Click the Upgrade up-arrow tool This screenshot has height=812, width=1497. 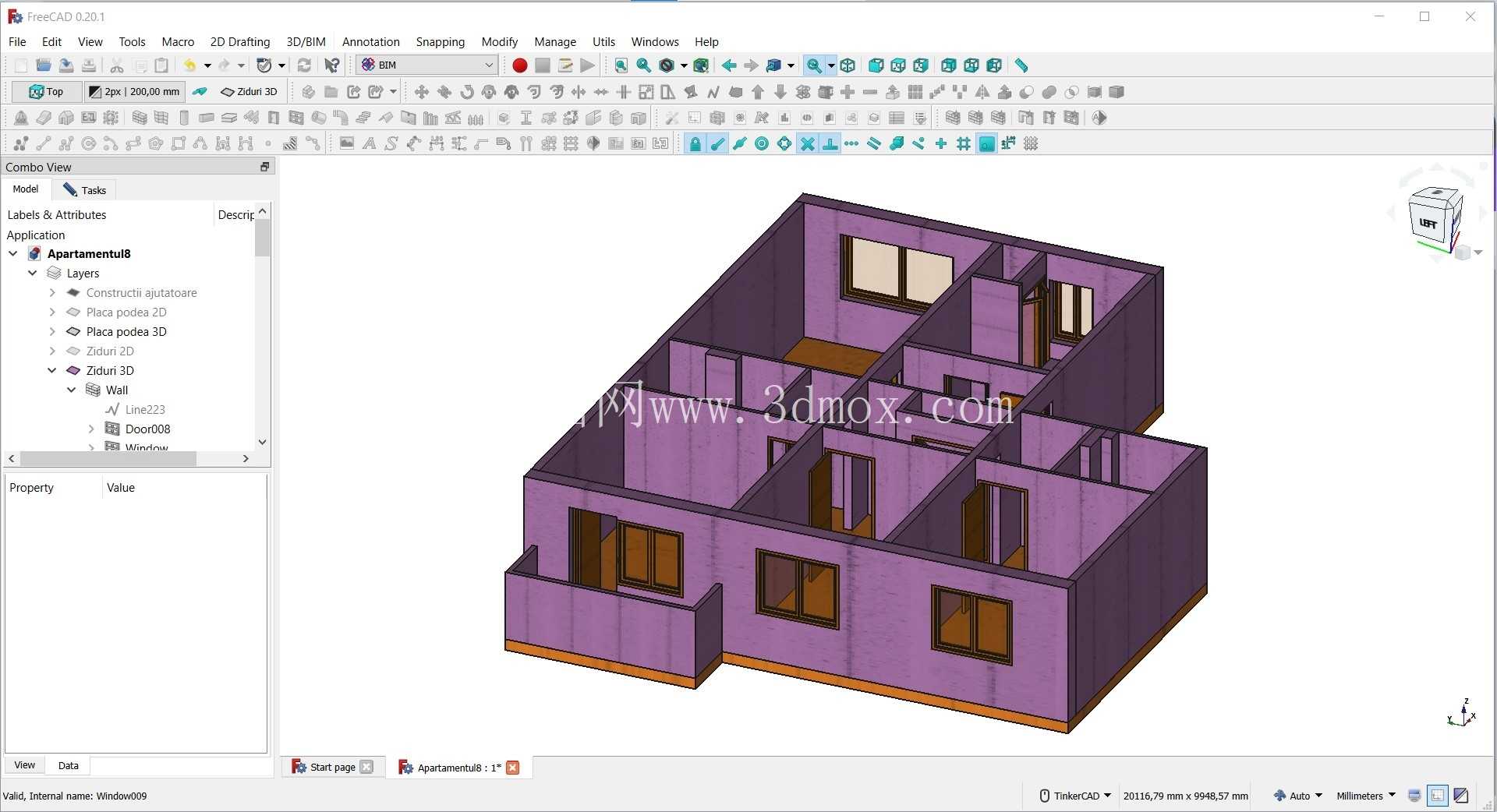758,92
